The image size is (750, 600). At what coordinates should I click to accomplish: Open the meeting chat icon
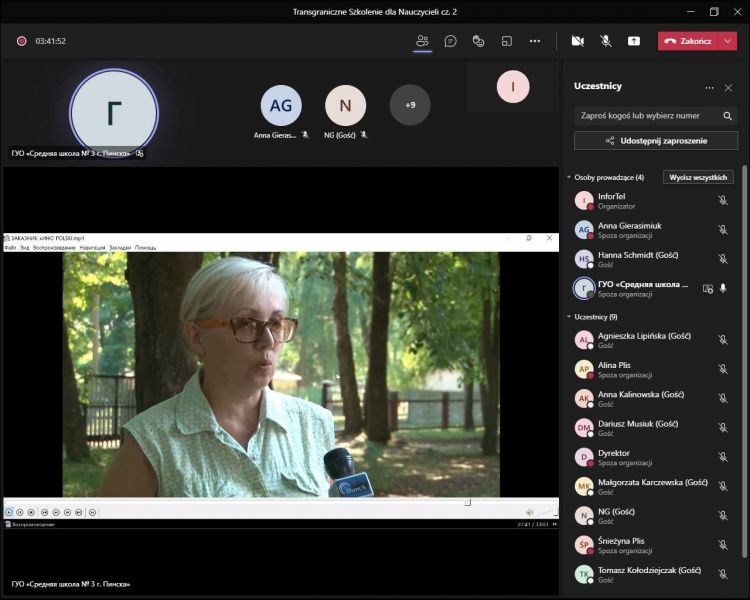451,41
